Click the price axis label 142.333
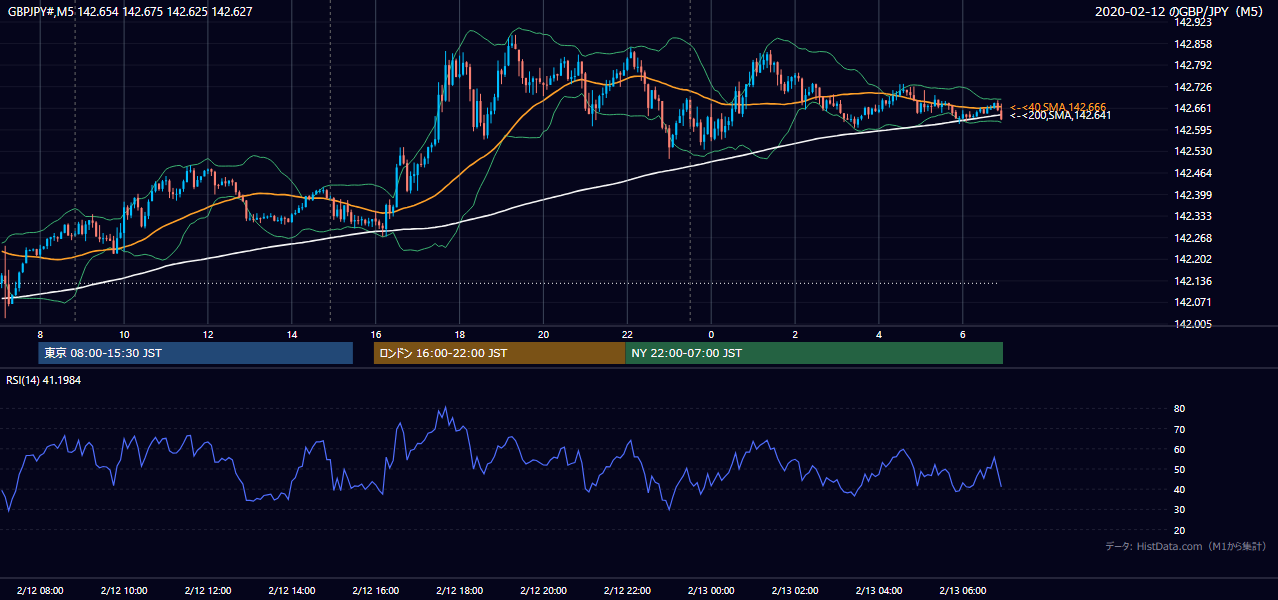Image resolution: width=1278 pixels, height=600 pixels. pyautogui.click(x=1193, y=216)
